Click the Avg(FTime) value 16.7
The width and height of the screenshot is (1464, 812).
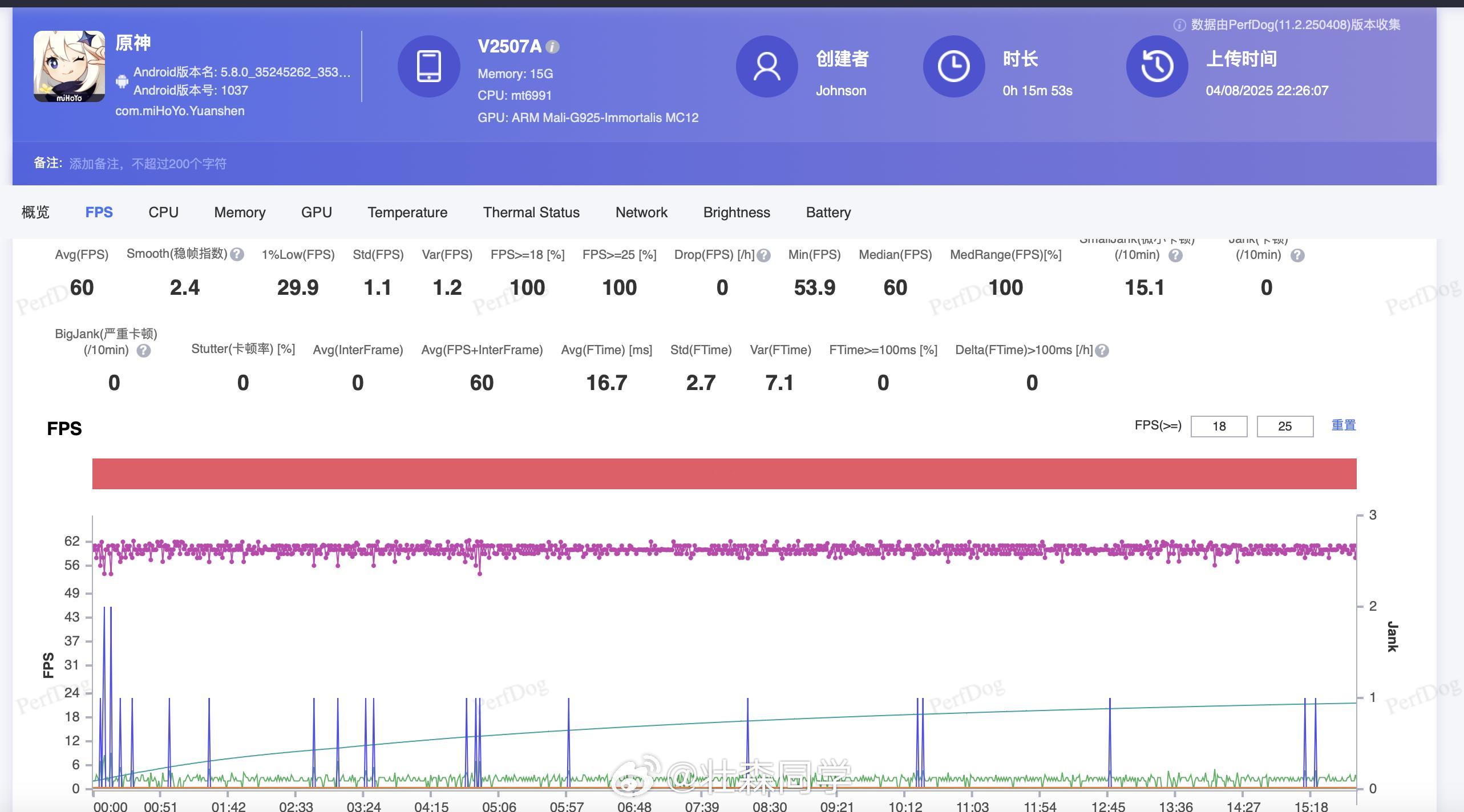click(x=606, y=383)
